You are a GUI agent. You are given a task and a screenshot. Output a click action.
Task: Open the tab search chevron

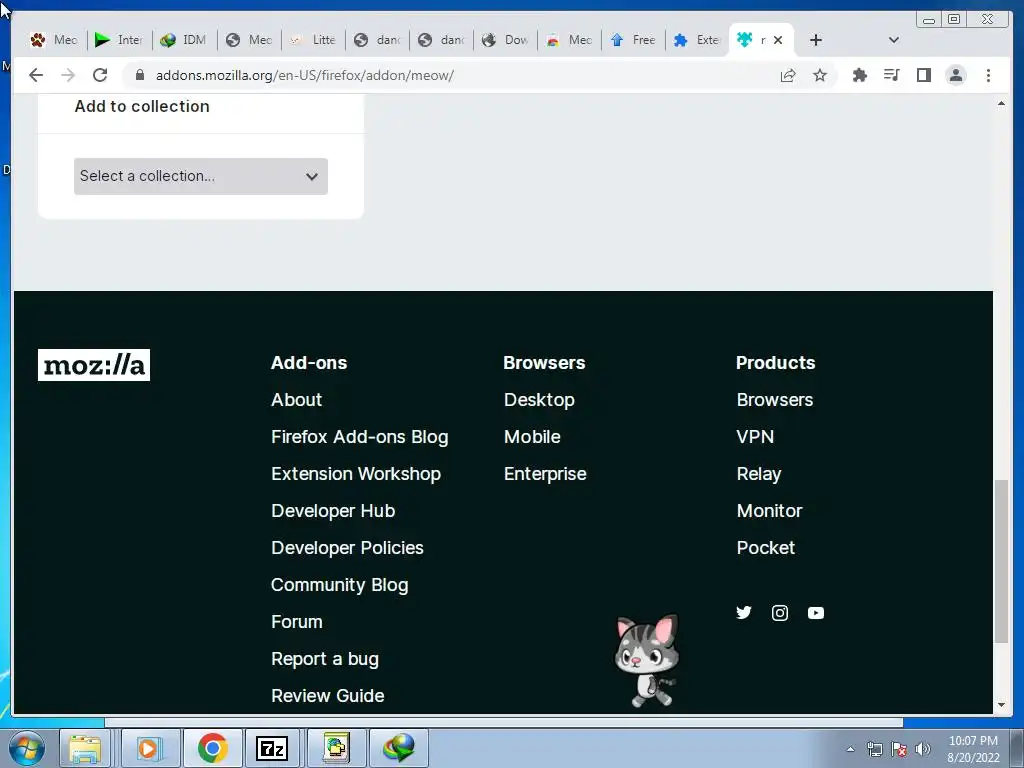893,40
